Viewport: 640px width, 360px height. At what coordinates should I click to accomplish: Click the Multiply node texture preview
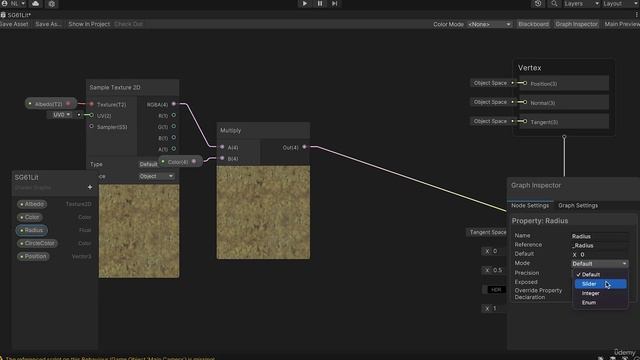(x=263, y=212)
